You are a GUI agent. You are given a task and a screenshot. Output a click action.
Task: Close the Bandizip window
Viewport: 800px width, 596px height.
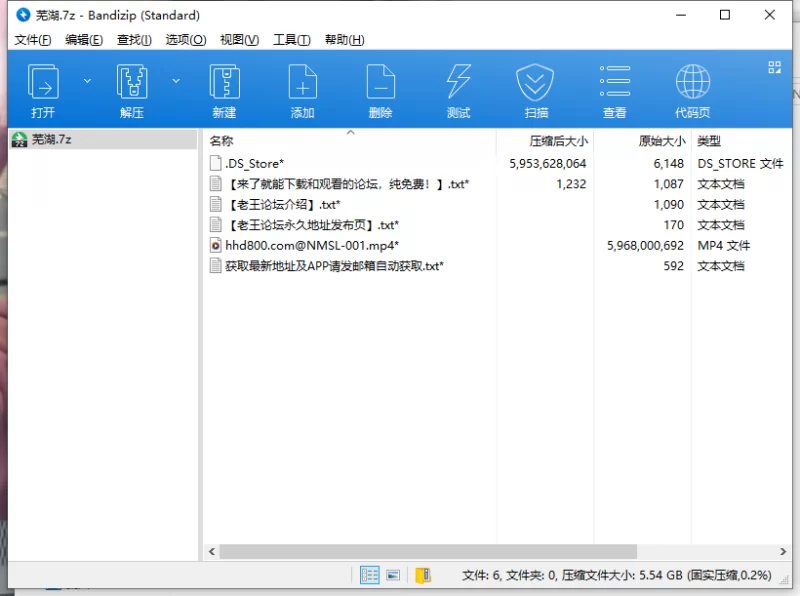(769, 15)
